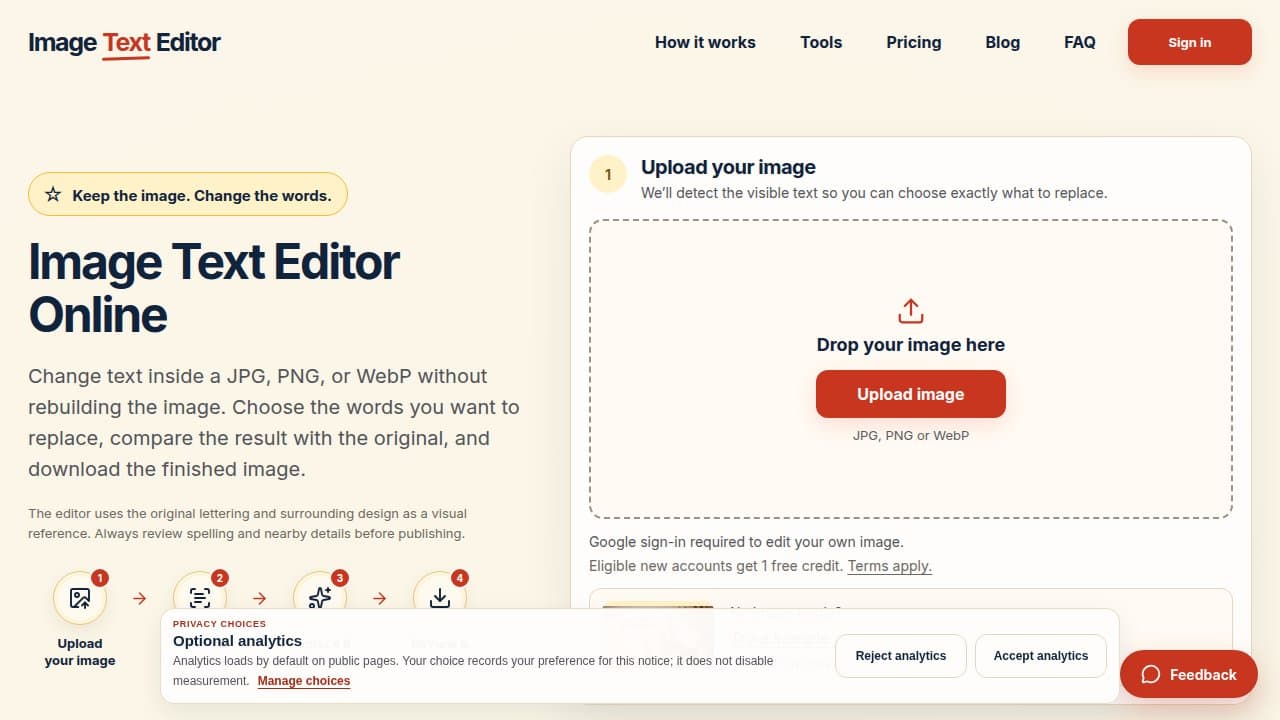This screenshot has height=720, width=1280.
Task: Go to Tools in the top navigation
Action: [821, 42]
